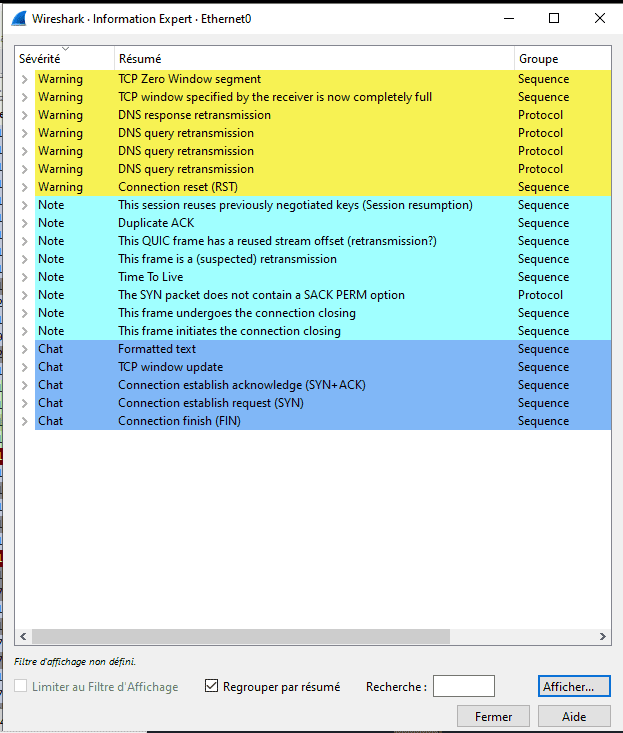623x733 pixels.
Task: Toggle Limiter au Filtre d'Affichage checkbox
Action: (21, 686)
